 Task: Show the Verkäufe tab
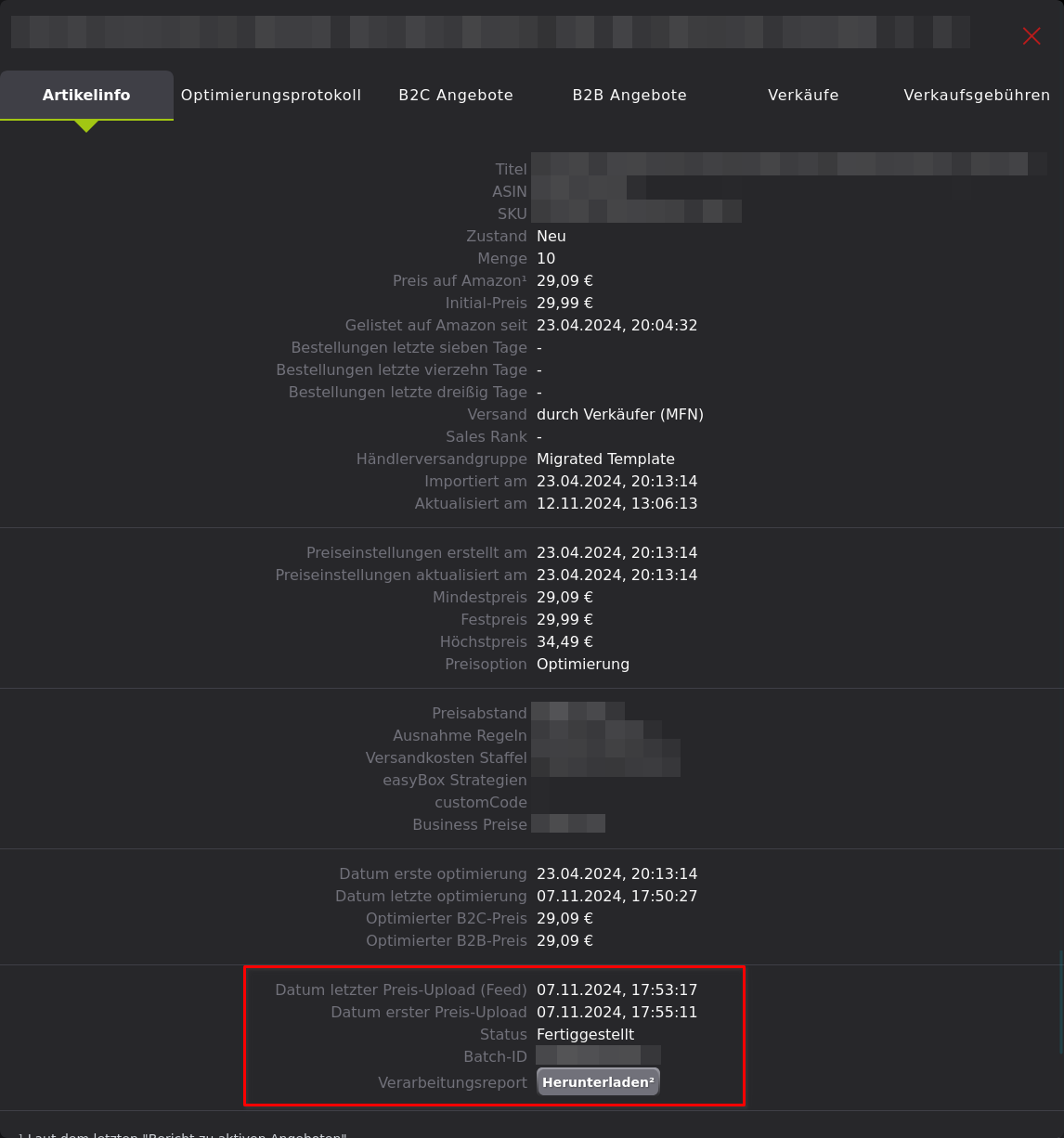pos(803,95)
